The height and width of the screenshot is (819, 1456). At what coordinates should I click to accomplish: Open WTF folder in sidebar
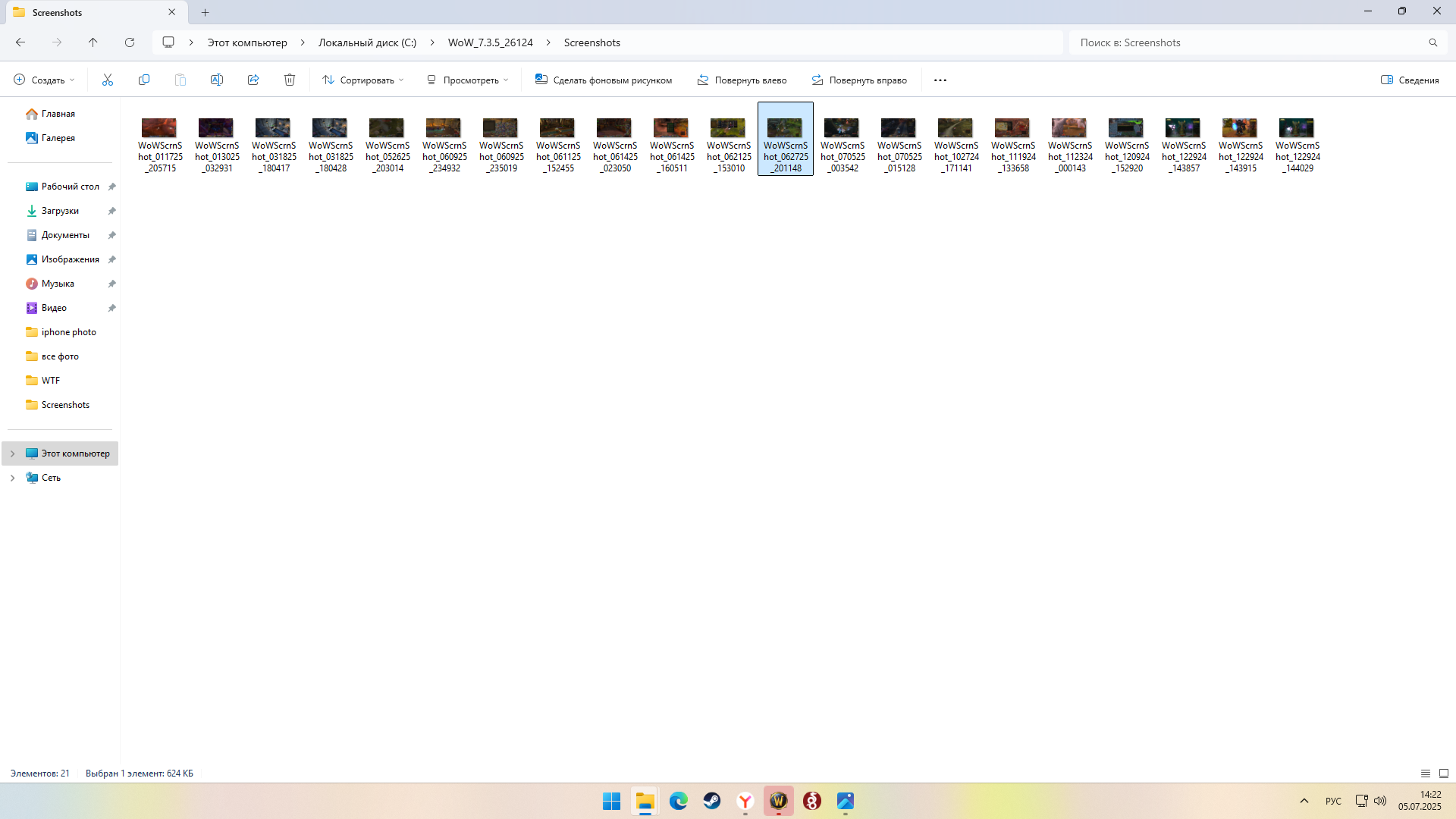tap(59, 381)
